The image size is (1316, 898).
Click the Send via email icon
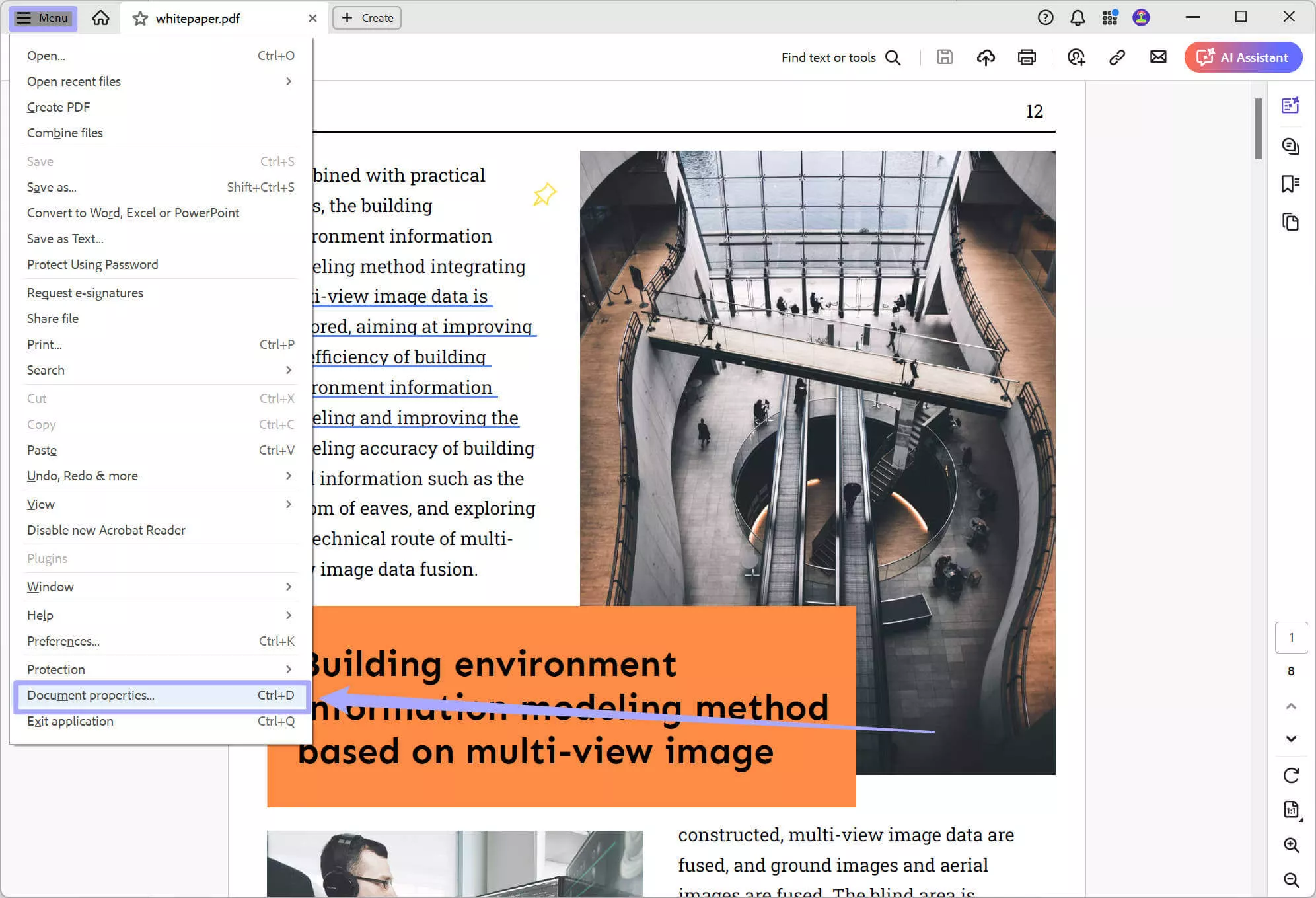point(1158,57)
